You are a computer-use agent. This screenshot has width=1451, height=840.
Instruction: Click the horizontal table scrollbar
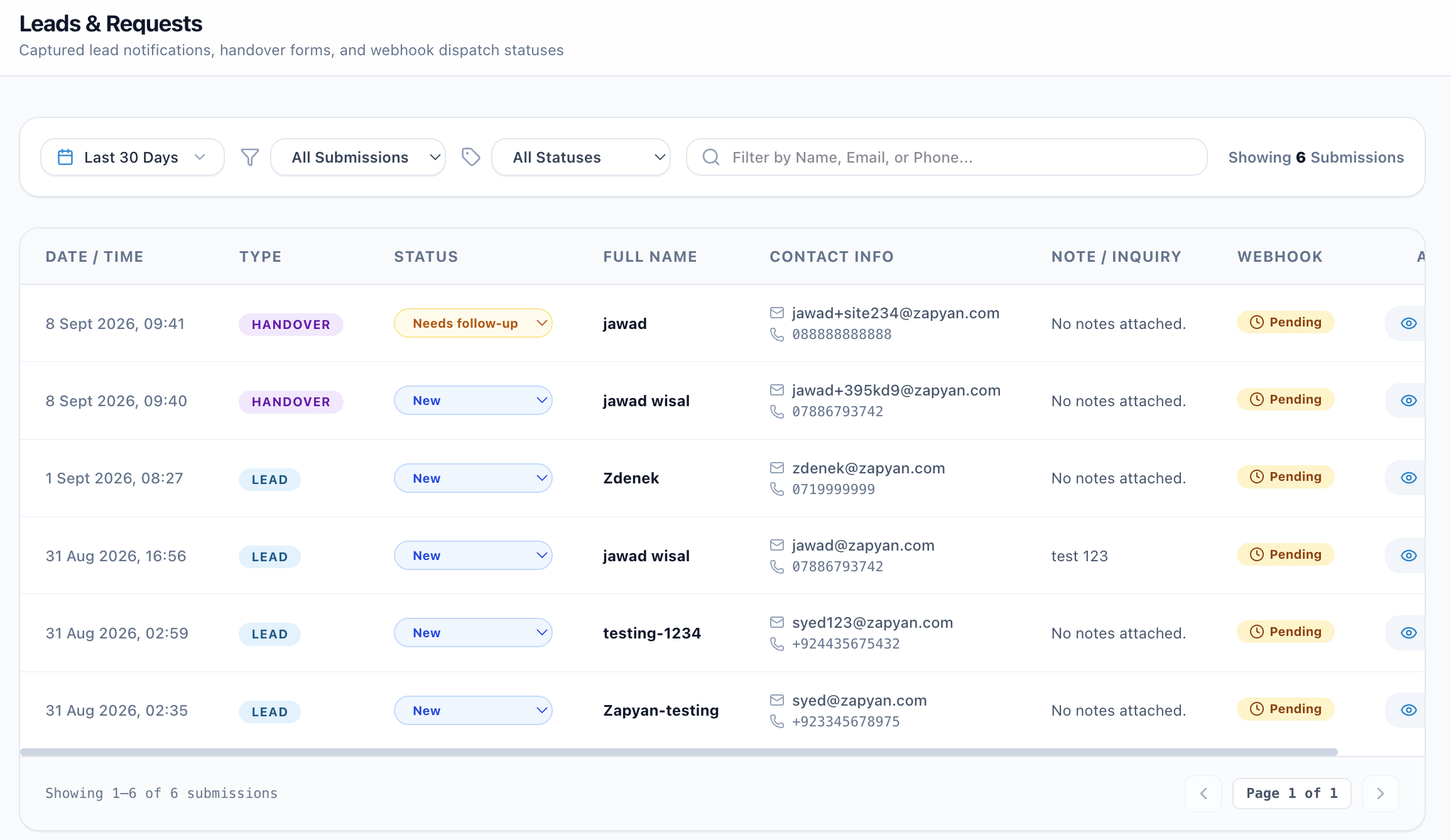pyautogui.click(x=679, y=752)
